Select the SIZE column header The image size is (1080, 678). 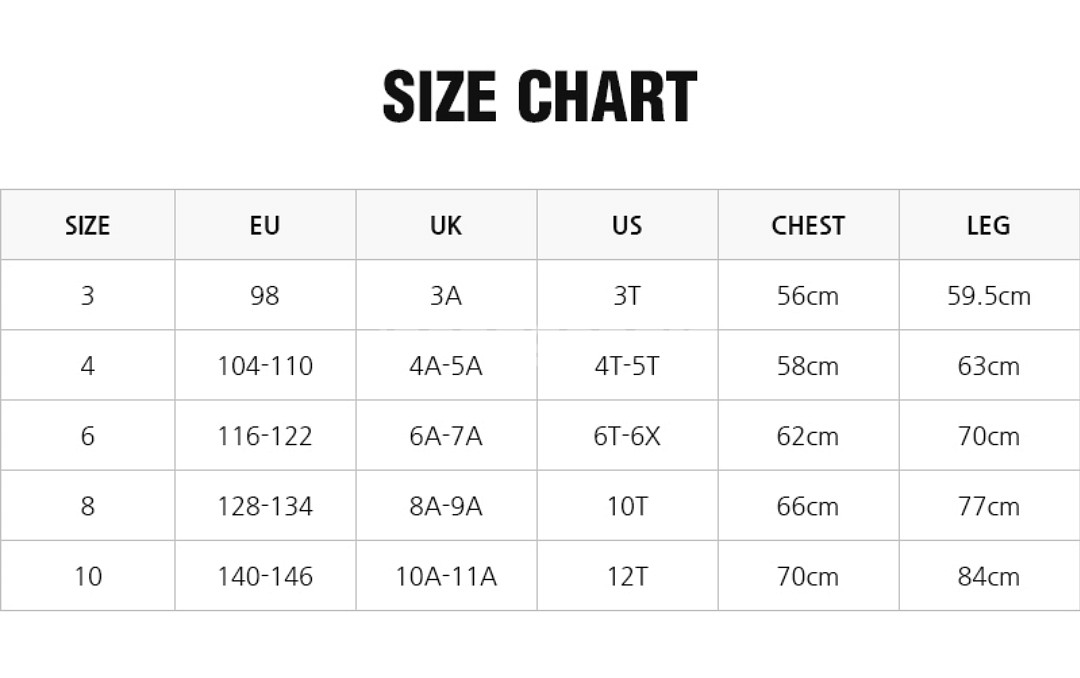[87, 225]
